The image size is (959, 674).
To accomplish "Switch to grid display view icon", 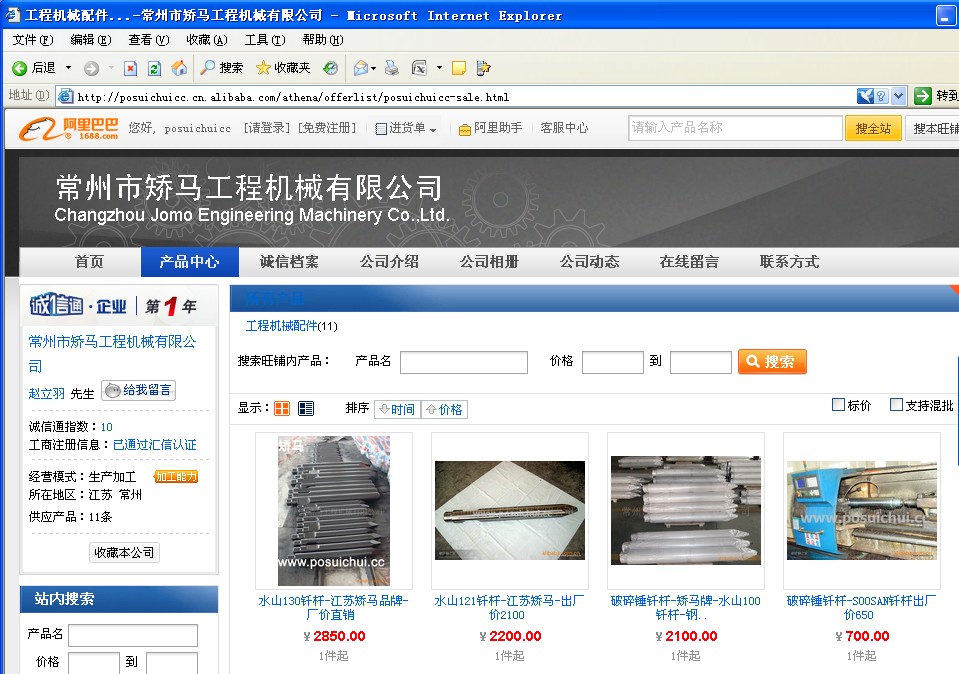I will coord(282,409).
